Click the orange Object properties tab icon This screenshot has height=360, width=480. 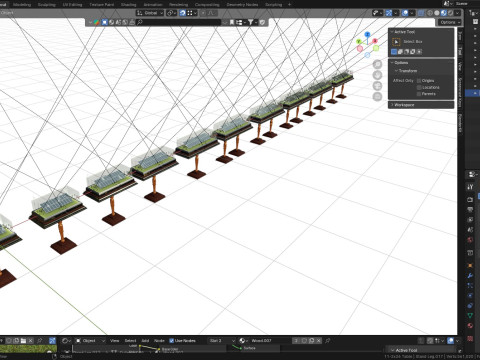(470, 265)
